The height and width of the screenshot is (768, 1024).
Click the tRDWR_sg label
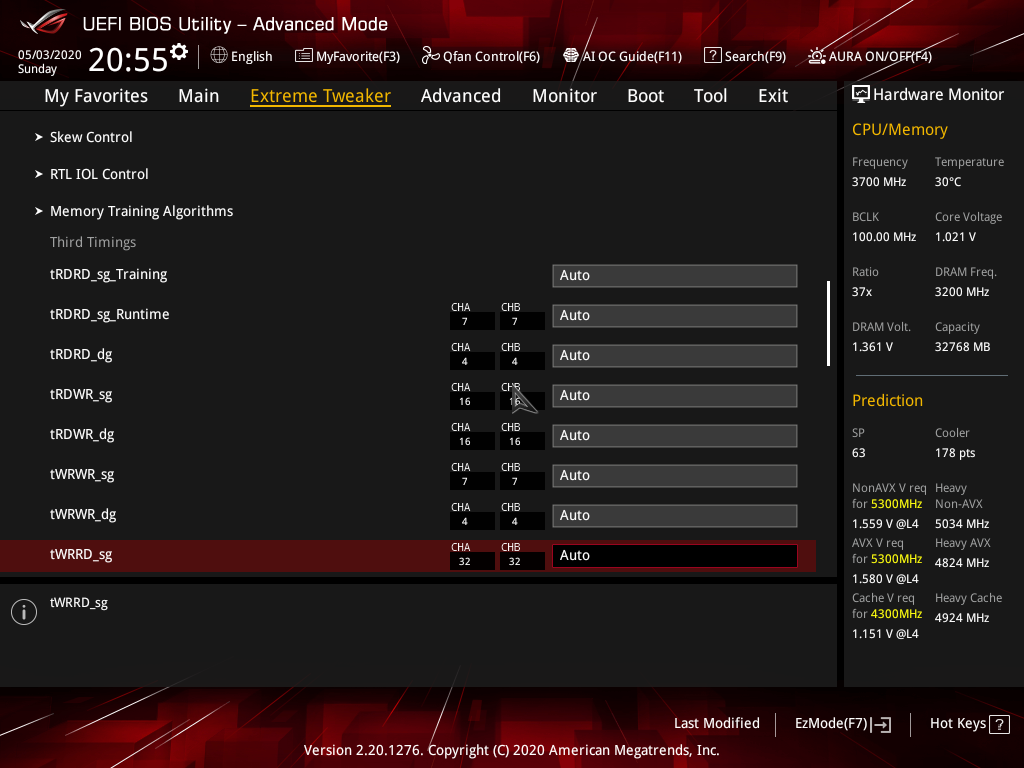pyautogui.click(x=81, y=394)
